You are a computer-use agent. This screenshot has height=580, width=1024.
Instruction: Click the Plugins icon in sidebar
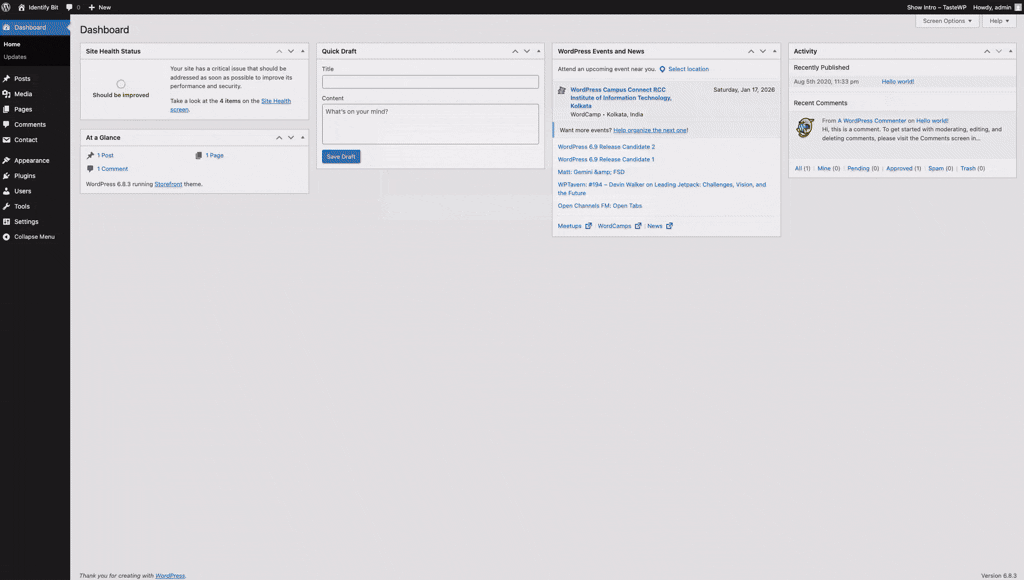click(7, 175)
